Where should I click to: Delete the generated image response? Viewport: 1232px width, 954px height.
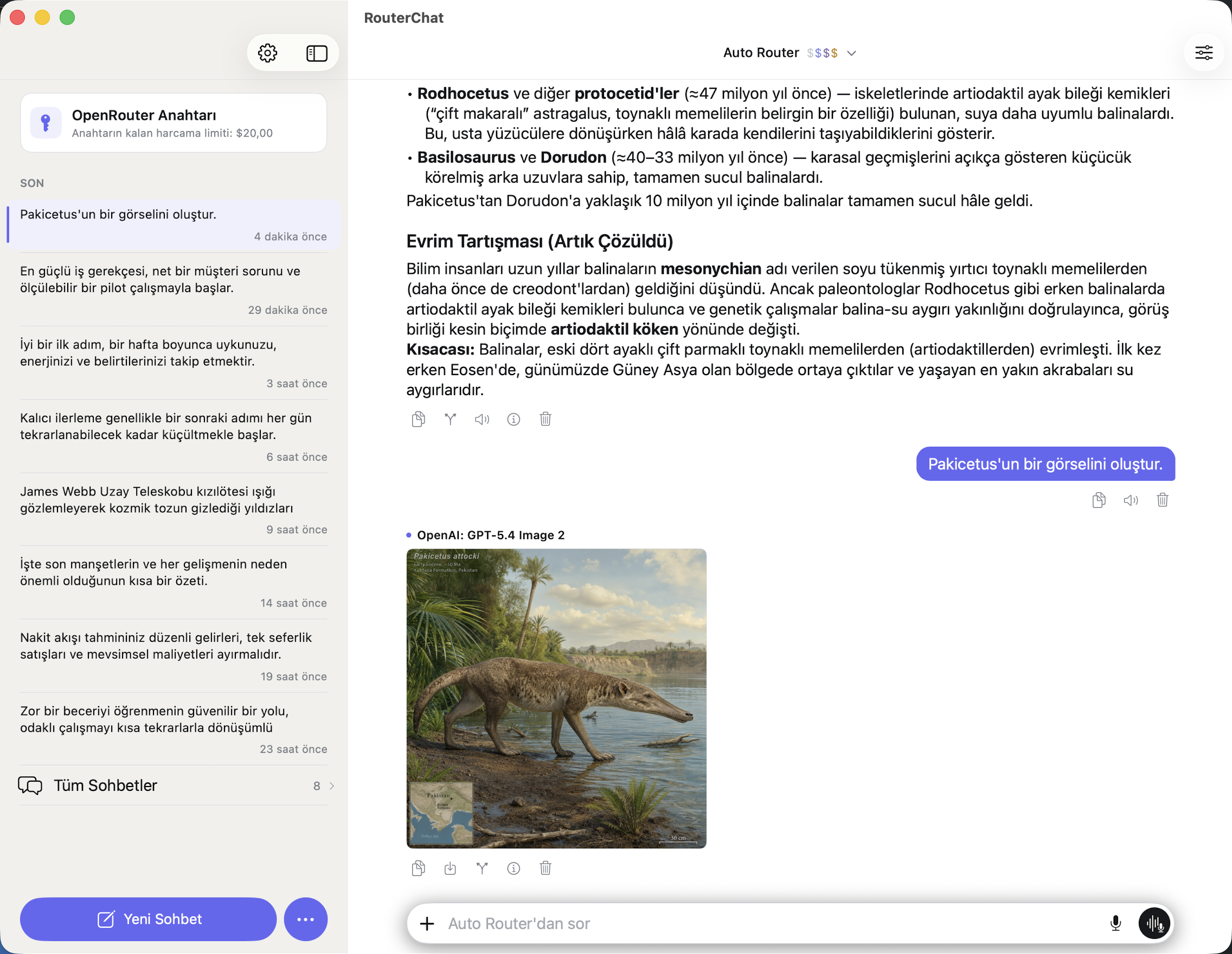point(545,868)
